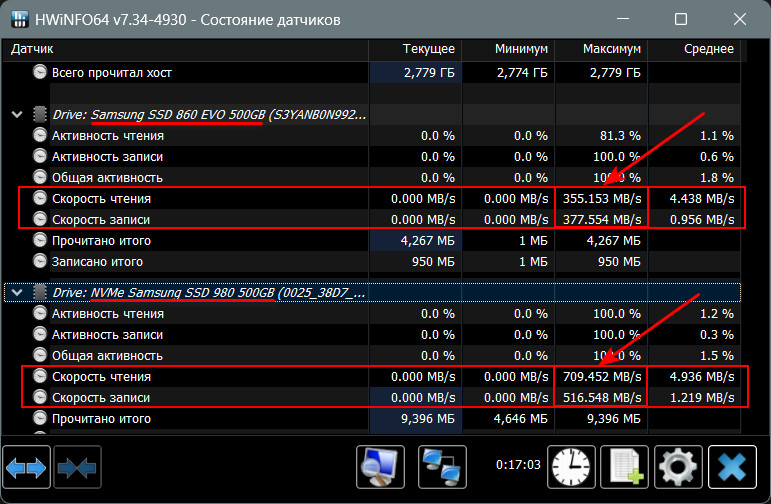The height and width of the screenshot is (504, 771).
Task: Click the current 950 МБ written total
Action: (433, 262)
